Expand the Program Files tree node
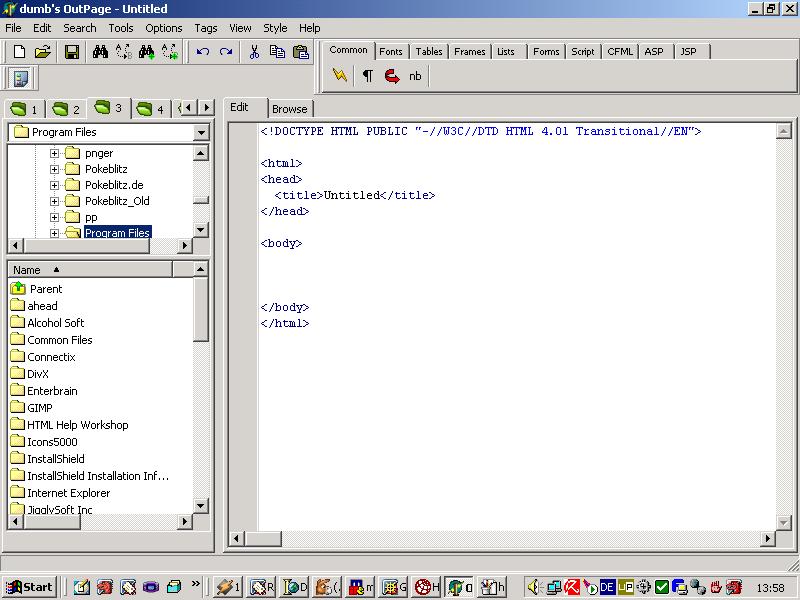This screenshot has height=600, width=800. pyautogui.click(x=54, y=233)
